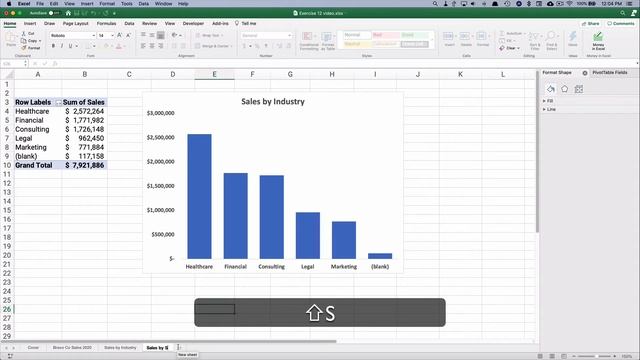The image size is (640, 360).
Task: Click the Undo arrow in title bar
Action: tap(93, 13)
